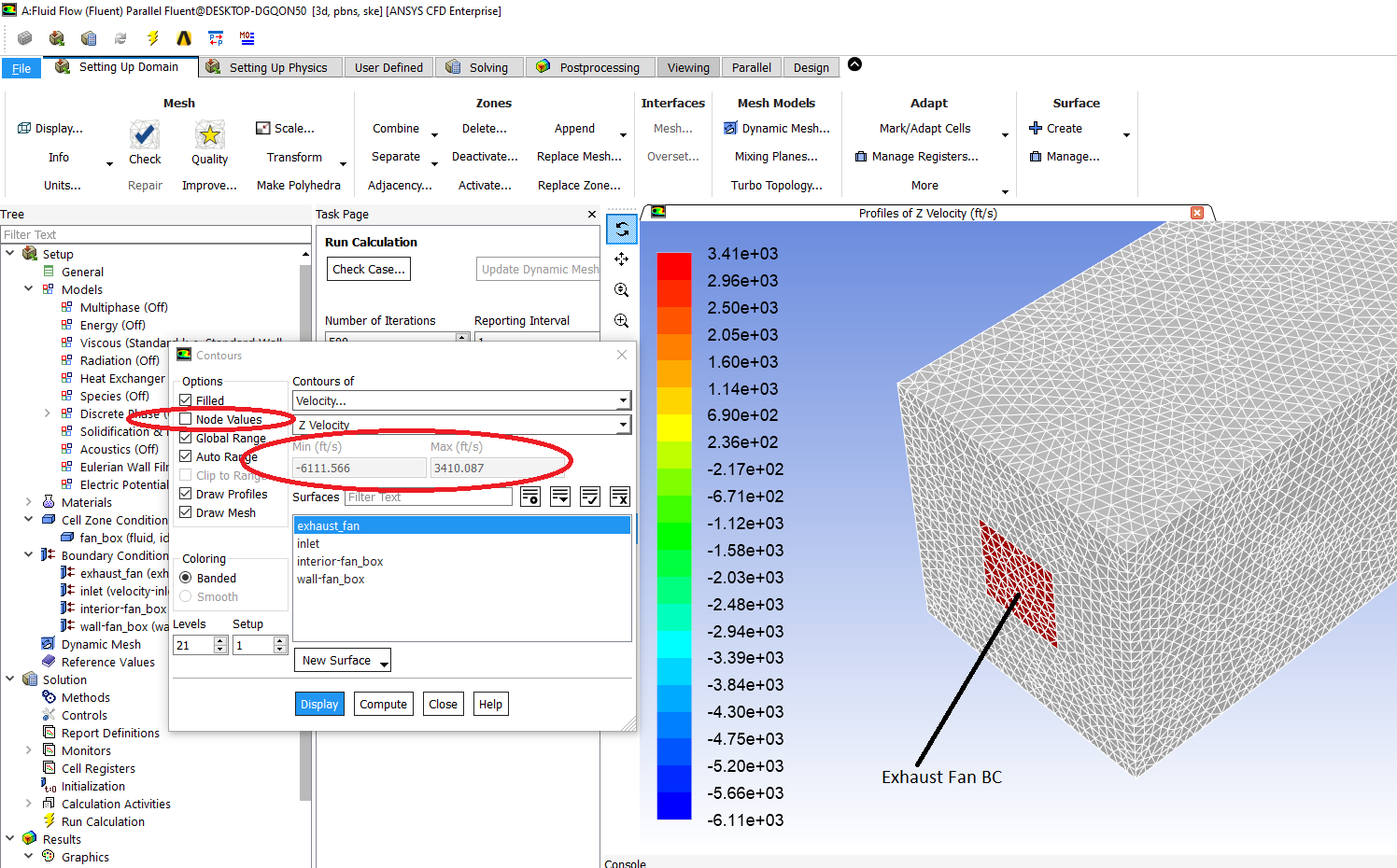Enable the Node Values checkbox
The width and height of the screenshot is (1397, 868).
(x=186, y=419)
